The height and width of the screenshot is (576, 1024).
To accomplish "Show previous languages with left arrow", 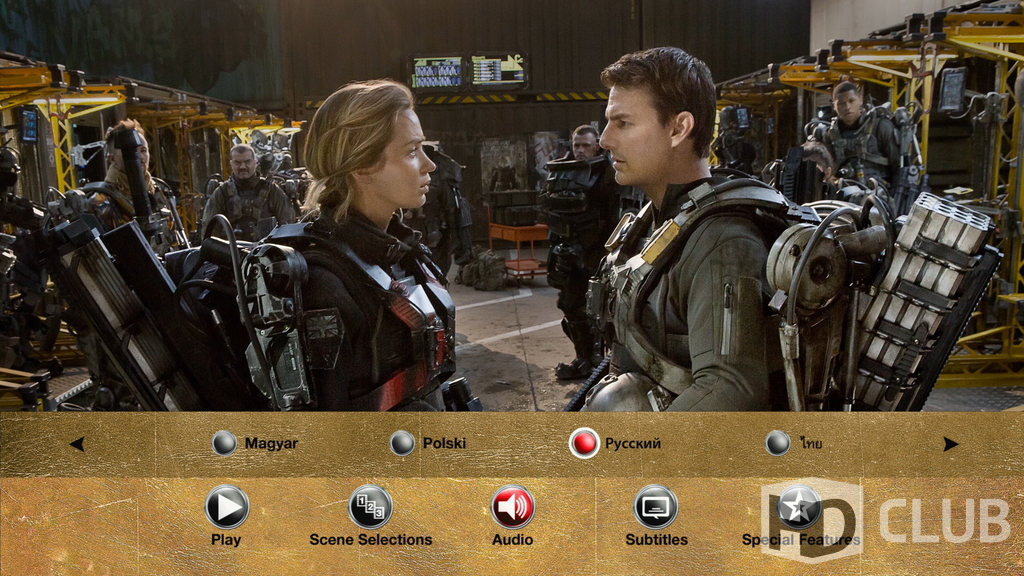I will click(x=77, y=444).
